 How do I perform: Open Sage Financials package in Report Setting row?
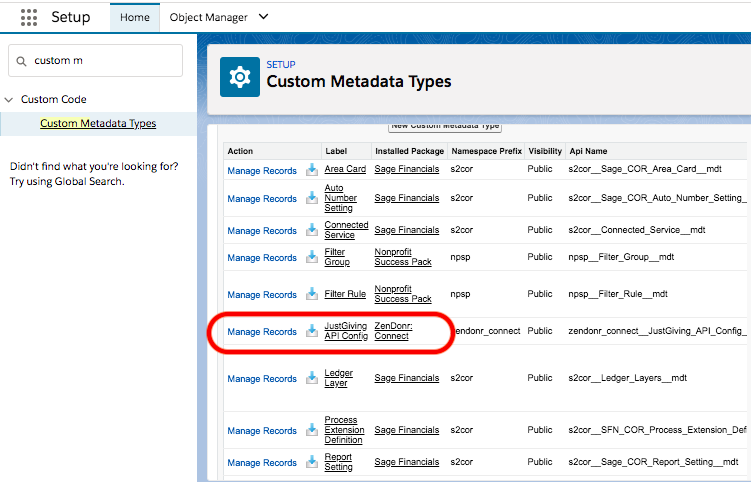click(407, 462)
